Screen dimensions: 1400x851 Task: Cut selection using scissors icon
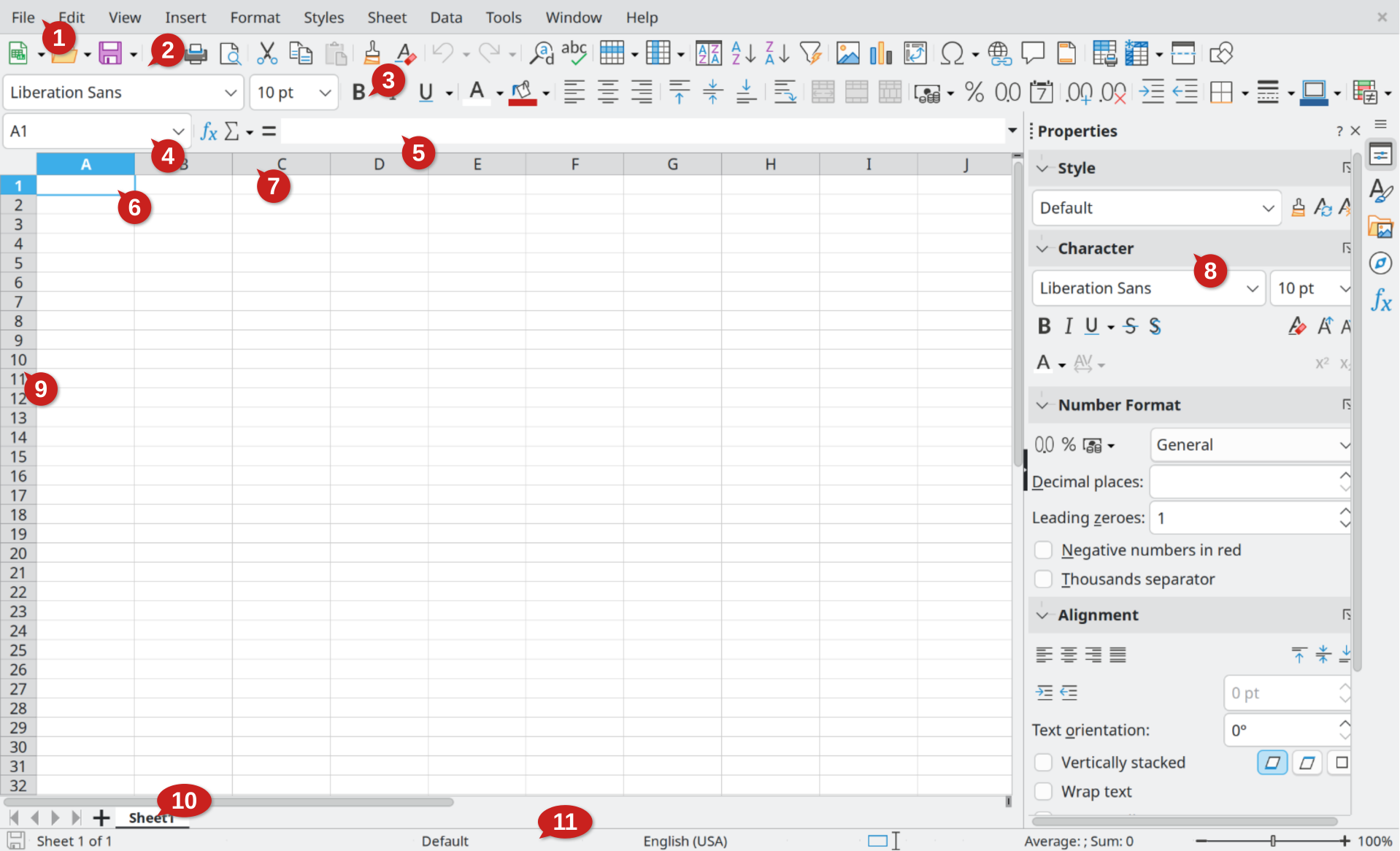click(266, 53)
